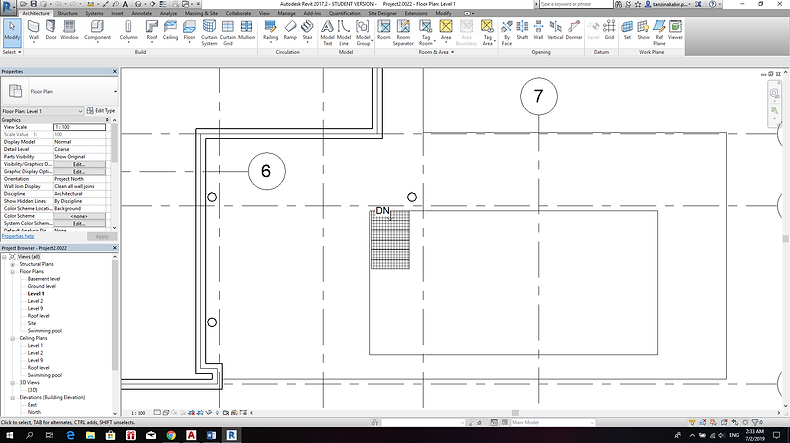Viewport: 790px width, 443px height.
Task: Click Edit for Graphic Display Options
Action: (x=79, y=172)
